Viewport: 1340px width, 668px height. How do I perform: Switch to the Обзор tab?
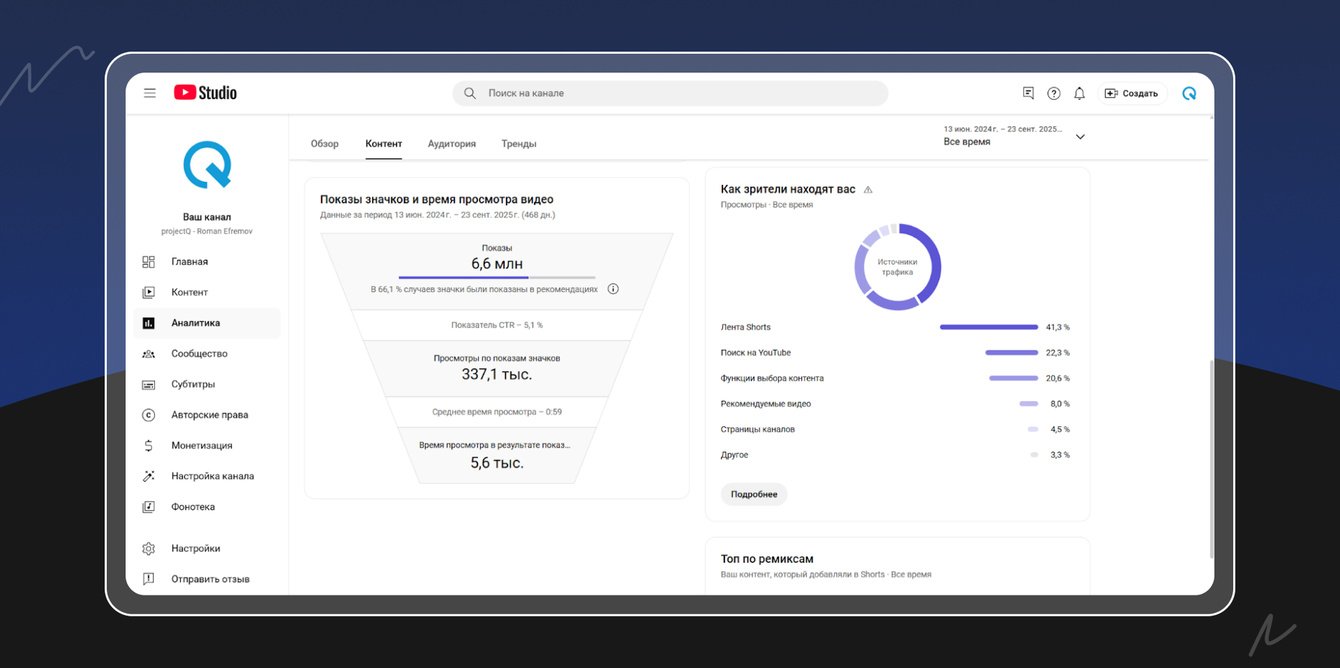[x=325, y=144]
